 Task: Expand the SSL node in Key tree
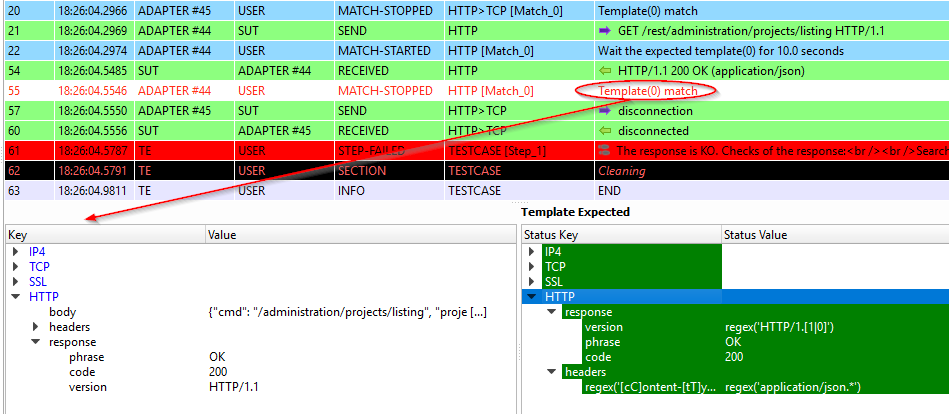[x=16, y=282]
